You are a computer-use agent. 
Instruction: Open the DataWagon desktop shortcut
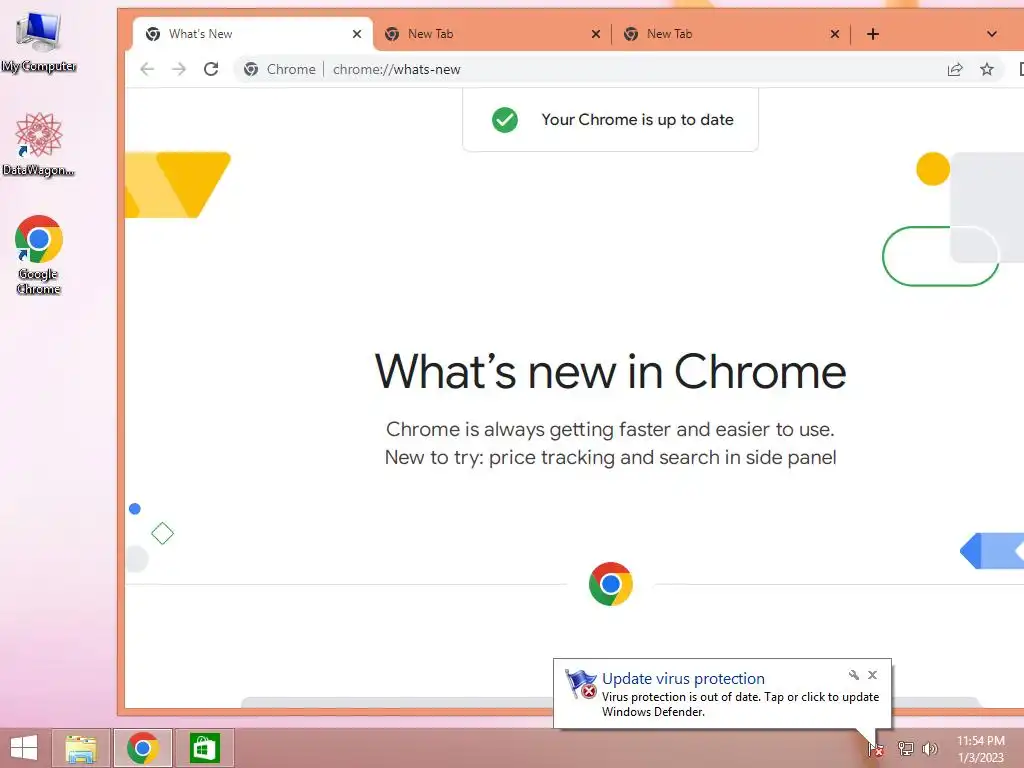tap(39, 144)
